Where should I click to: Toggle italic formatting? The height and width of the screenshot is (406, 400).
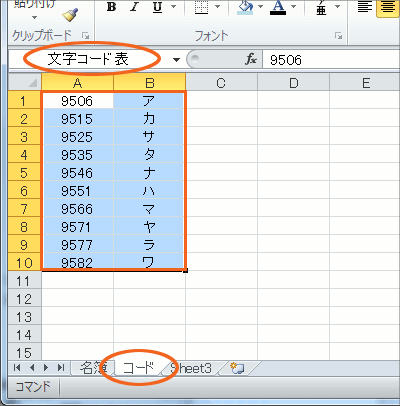135,7
